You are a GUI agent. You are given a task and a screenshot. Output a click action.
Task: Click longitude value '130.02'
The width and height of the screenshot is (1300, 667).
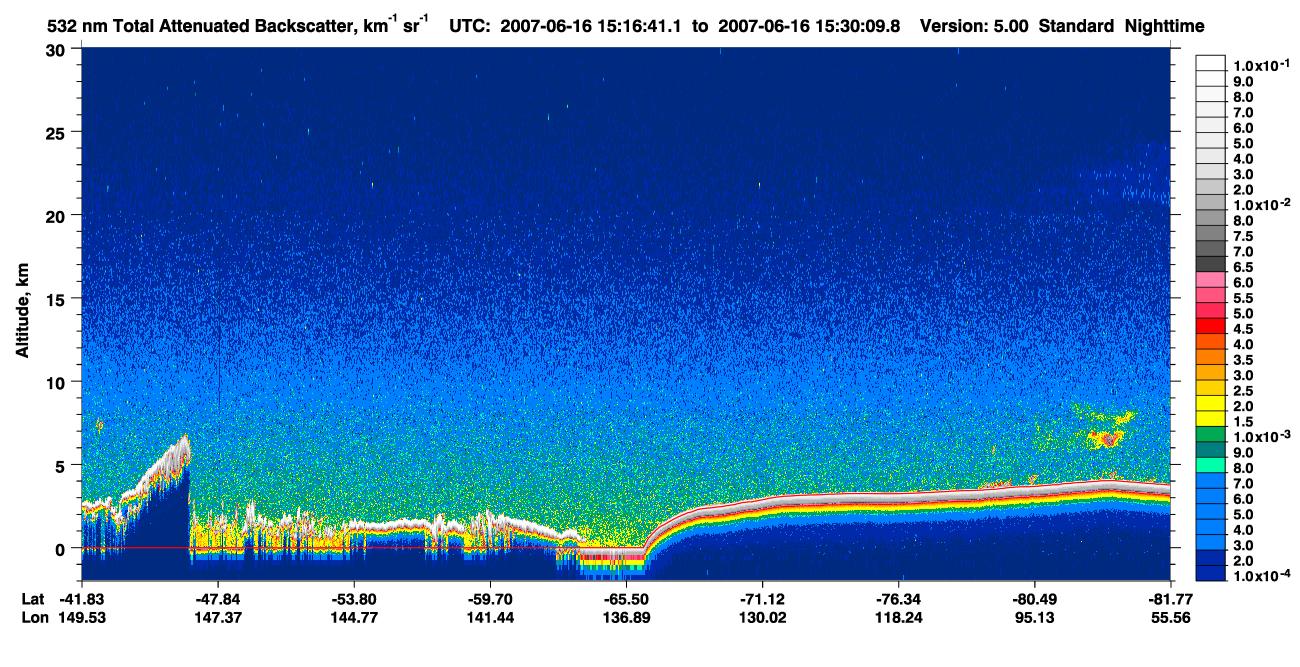click(762, 617)
